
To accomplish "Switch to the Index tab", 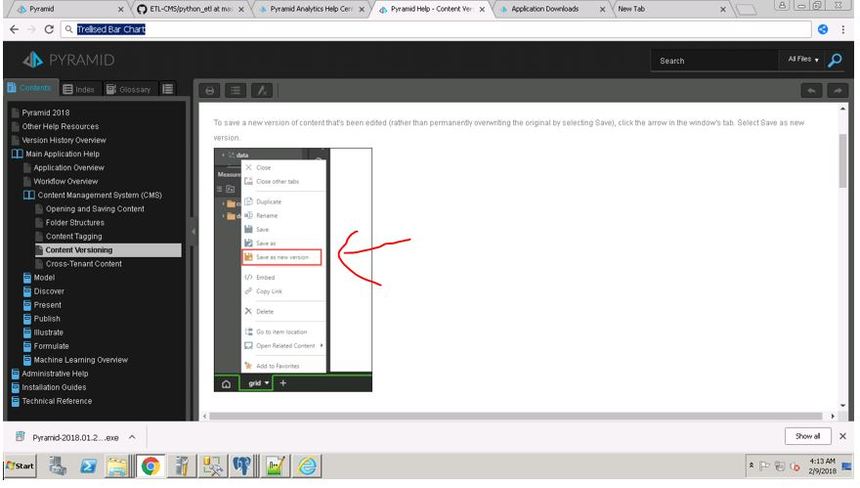I will pos(79,89).
